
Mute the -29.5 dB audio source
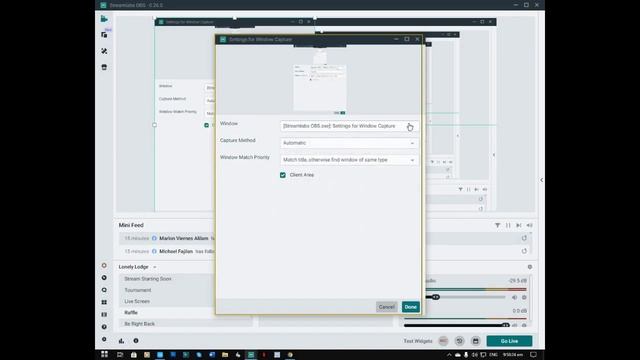[x=514, y=297]
